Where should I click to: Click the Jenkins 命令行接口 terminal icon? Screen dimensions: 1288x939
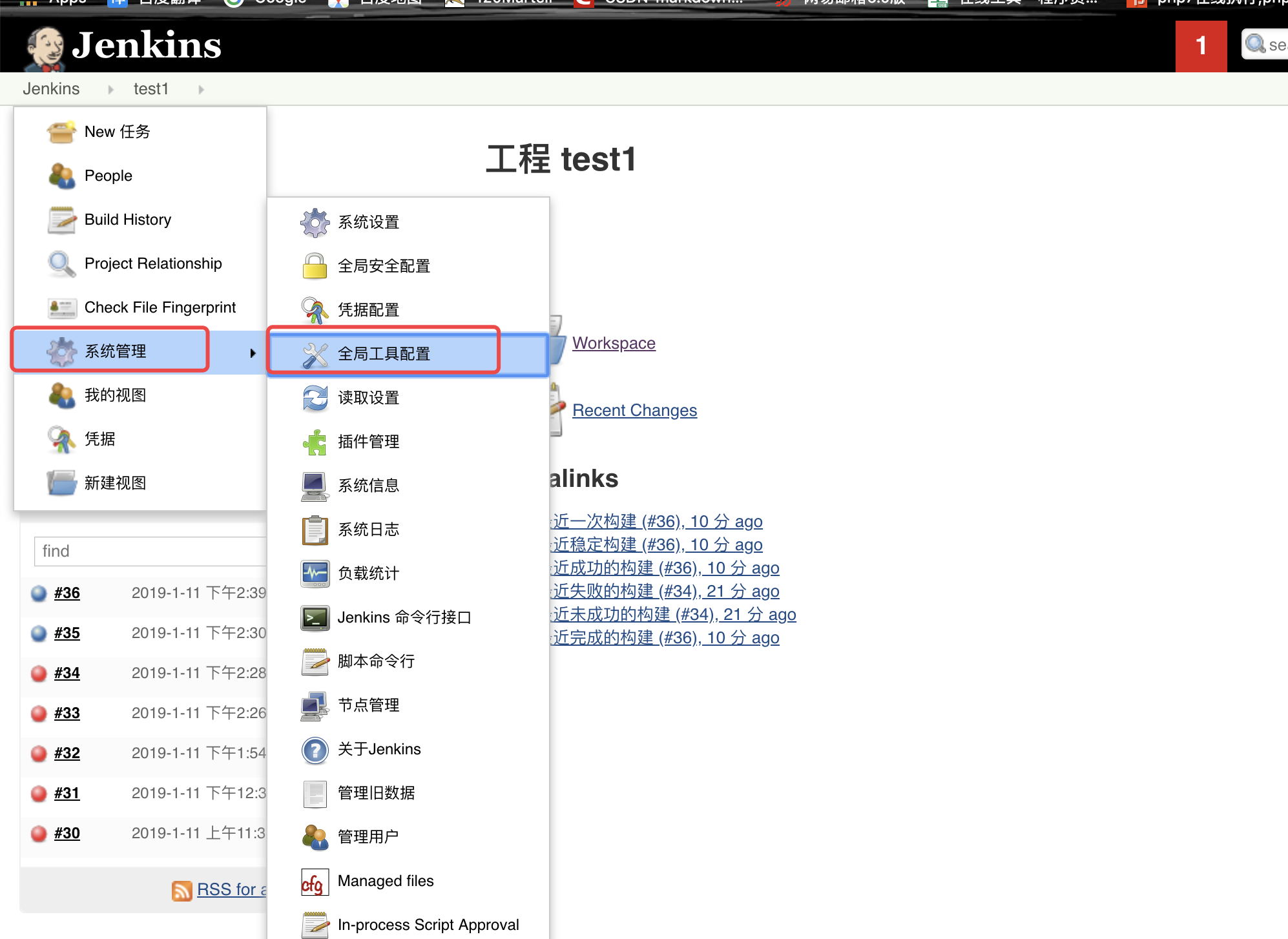click(x=315, y=617)
